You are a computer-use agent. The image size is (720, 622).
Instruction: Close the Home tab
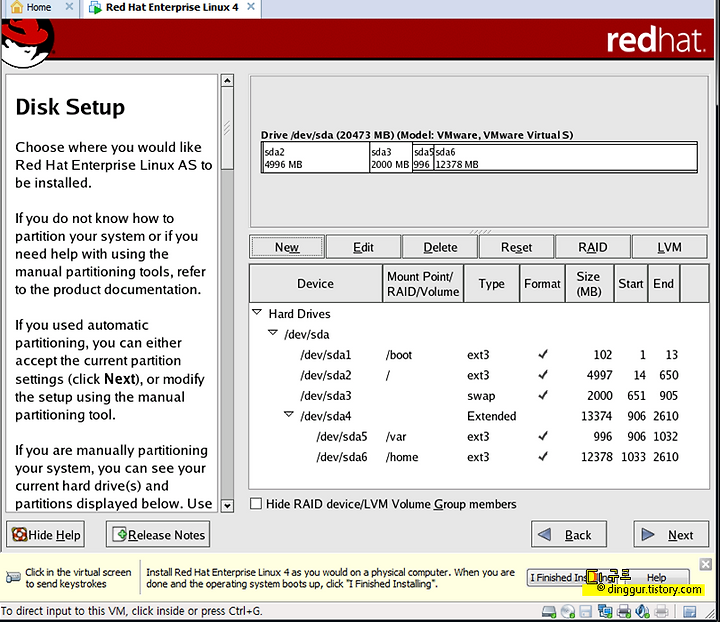point(69,7)
